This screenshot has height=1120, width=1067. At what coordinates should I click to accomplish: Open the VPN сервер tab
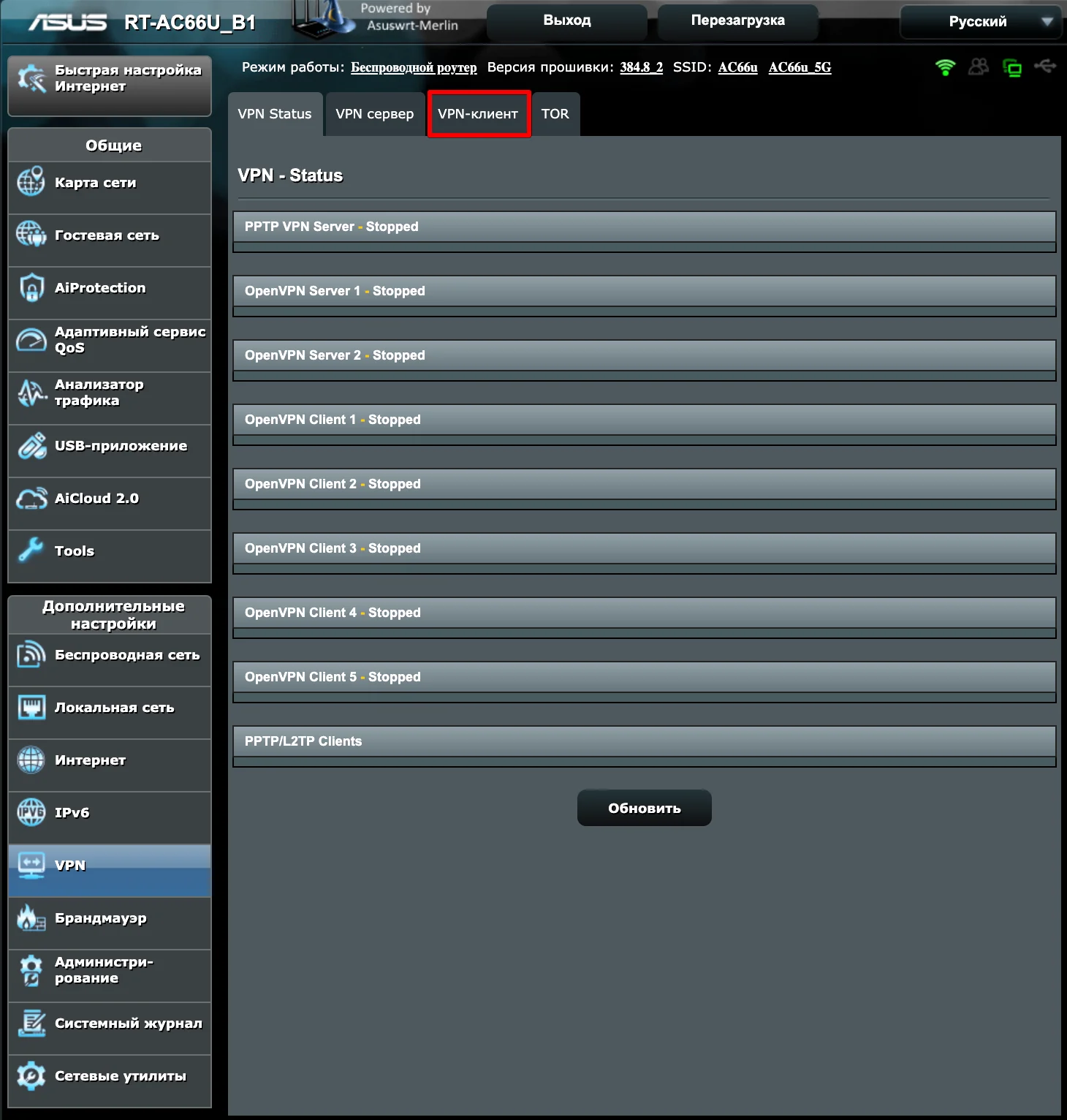click(374, 114)
